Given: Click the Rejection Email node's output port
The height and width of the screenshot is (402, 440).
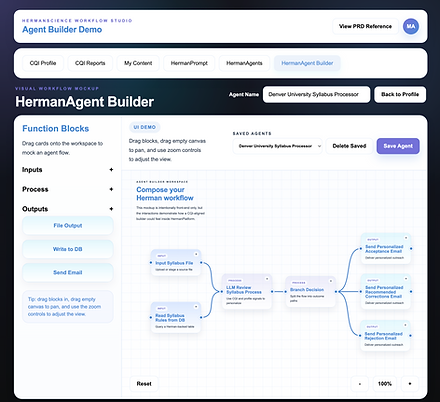Looking at the screenshot, I should pyautogui.click(x=410, y=336).
